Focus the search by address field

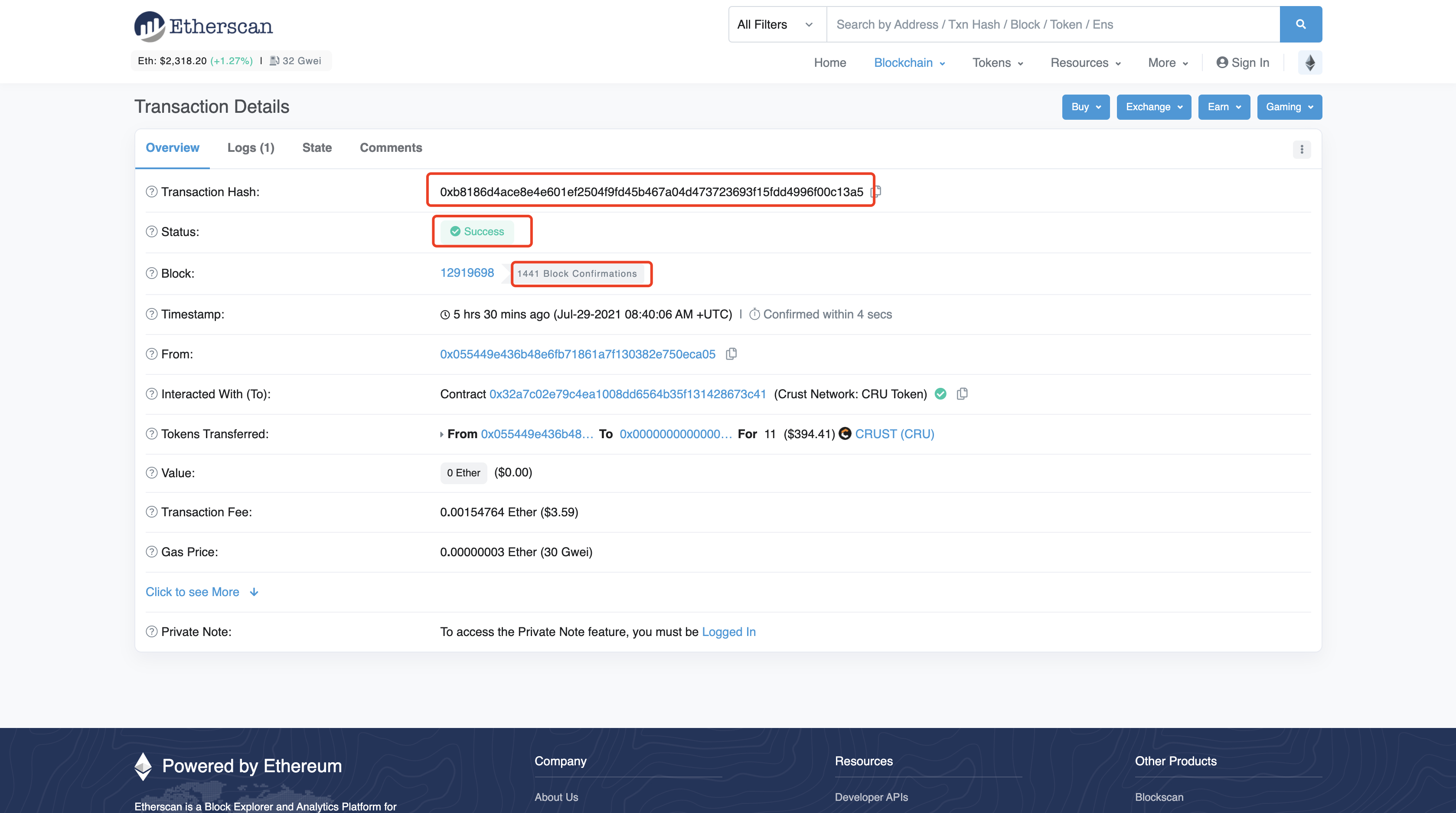point(1053,24)
